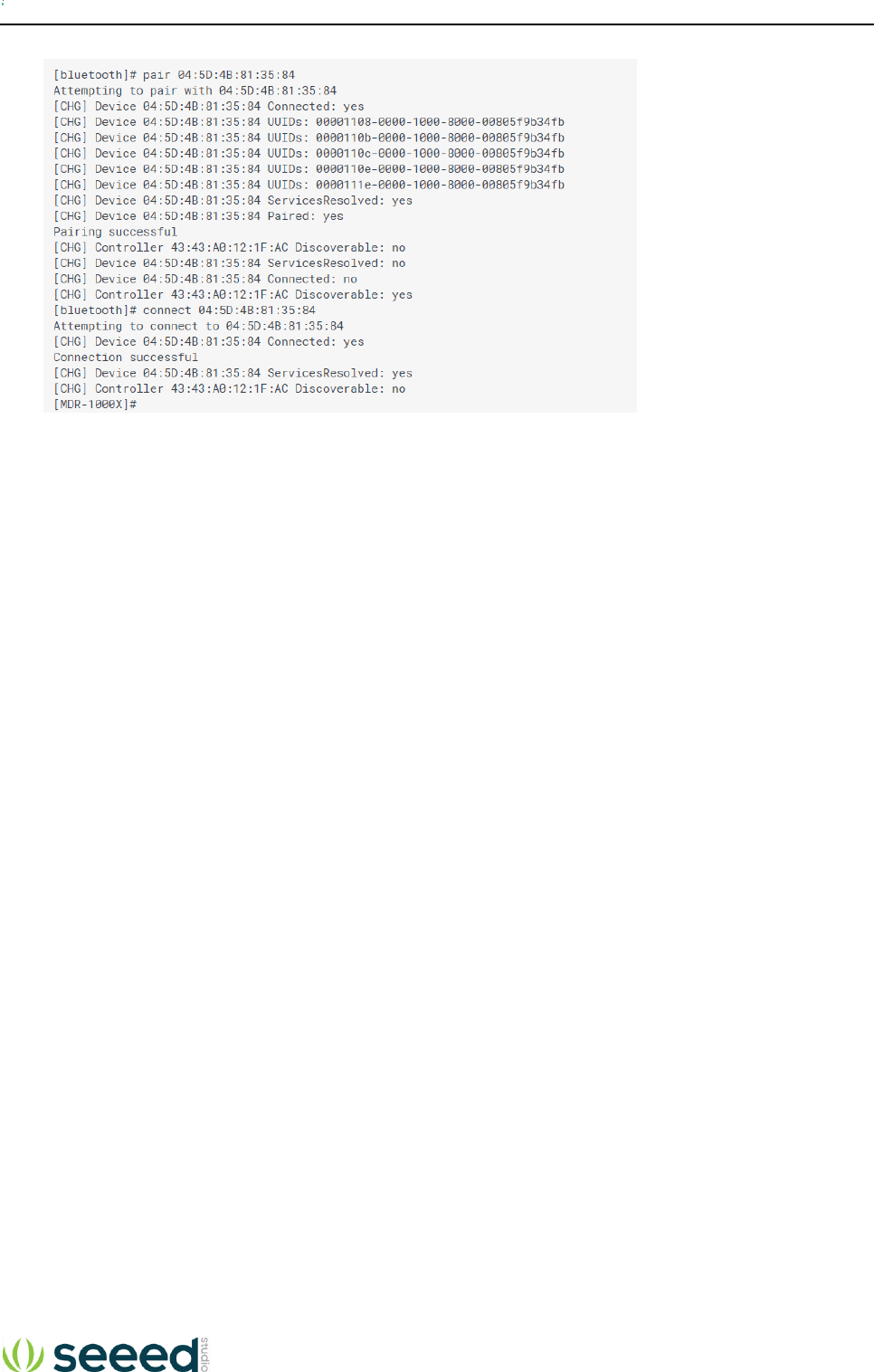Screen dimensions: 874x1372
Task: Click the 'Connection successful' message
Action: tap(126, 357)
